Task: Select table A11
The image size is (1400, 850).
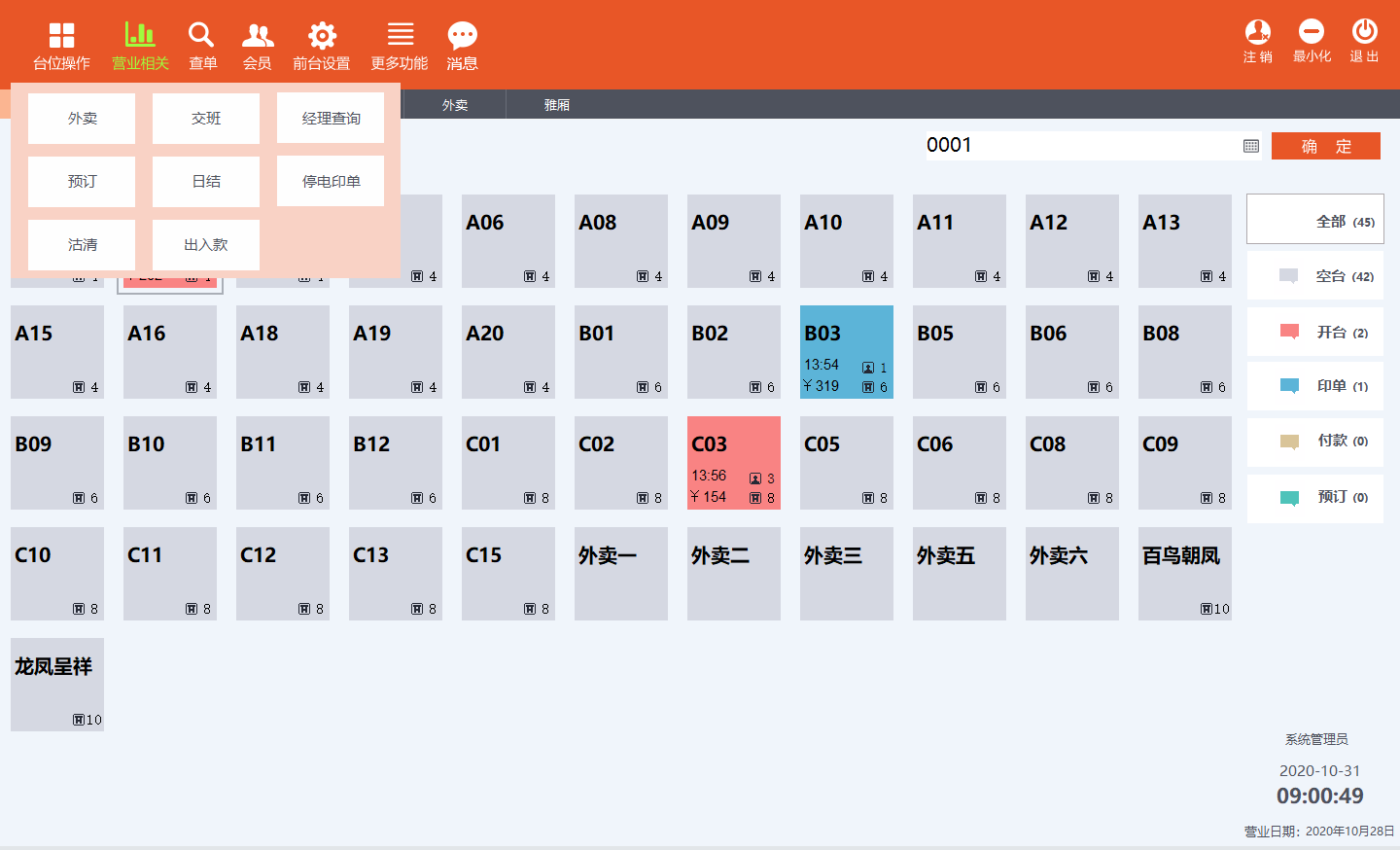Action: [x=960, y=241]
